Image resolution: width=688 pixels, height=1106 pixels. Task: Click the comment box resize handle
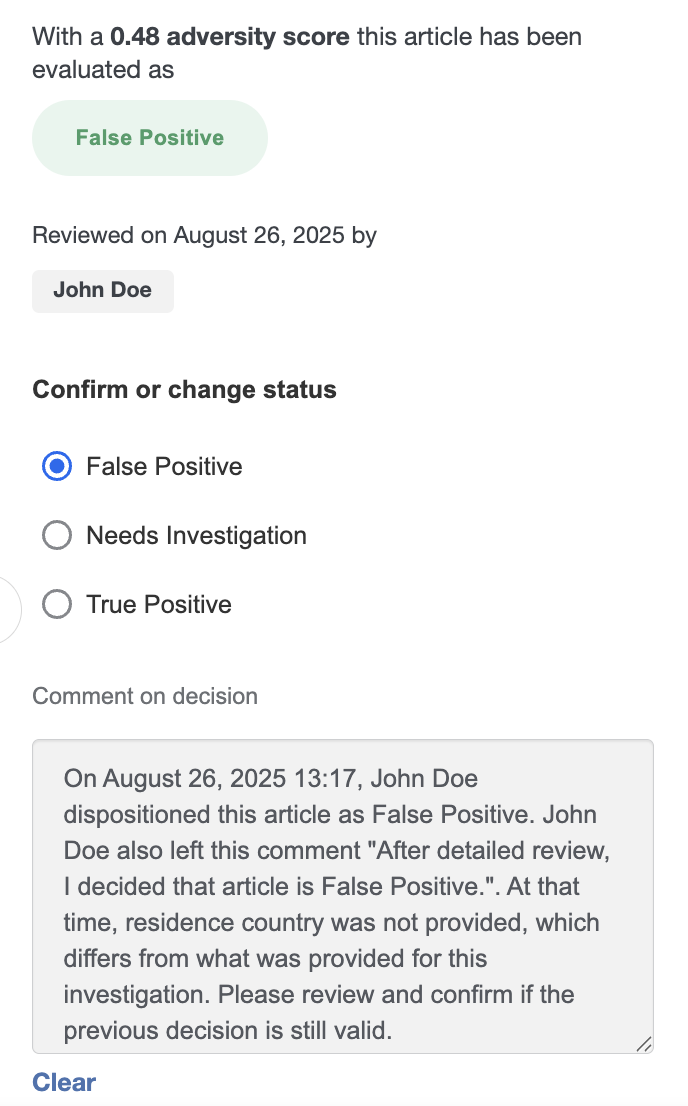click(644, 1044)
